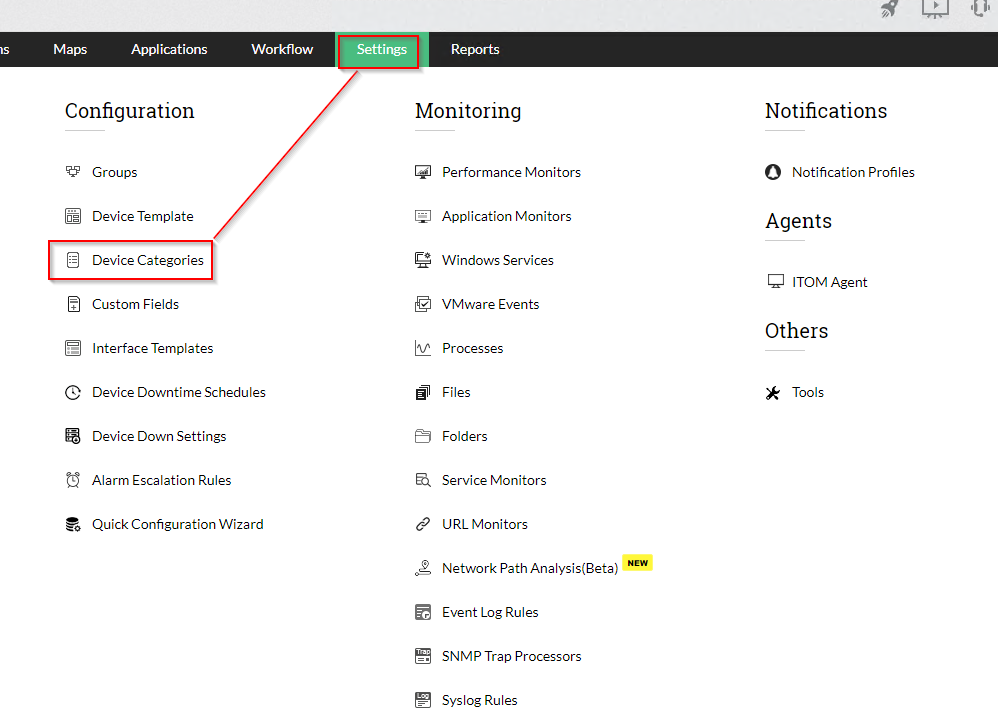
Task: Open the Files monitoring link
Action: click(456, 392)
